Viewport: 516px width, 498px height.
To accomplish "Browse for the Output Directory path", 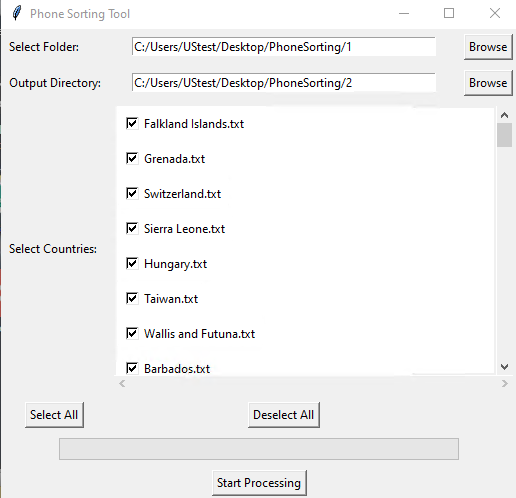I will tap(488, 83).
